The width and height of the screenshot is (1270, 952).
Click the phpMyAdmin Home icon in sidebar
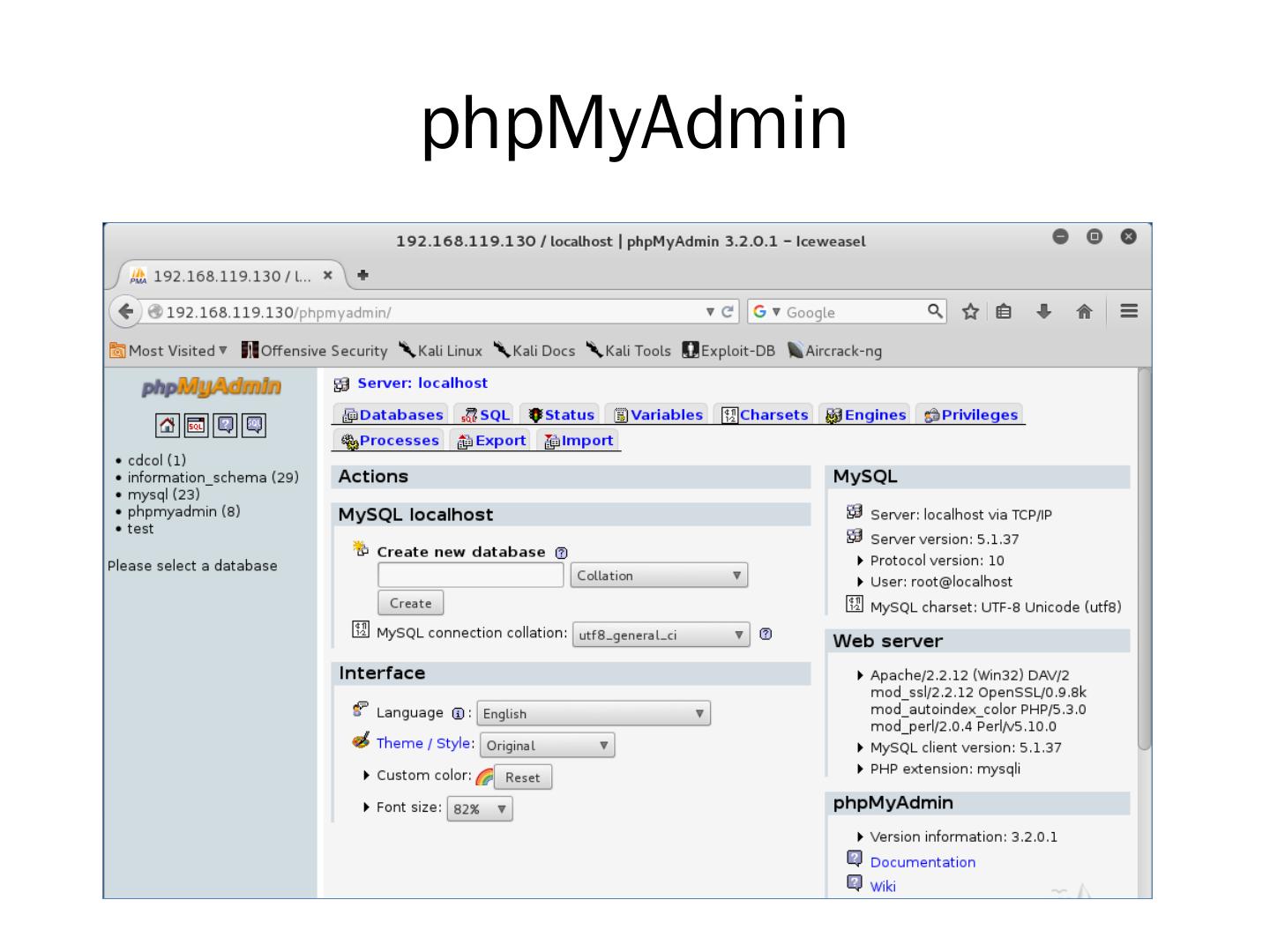pos(168,426)
